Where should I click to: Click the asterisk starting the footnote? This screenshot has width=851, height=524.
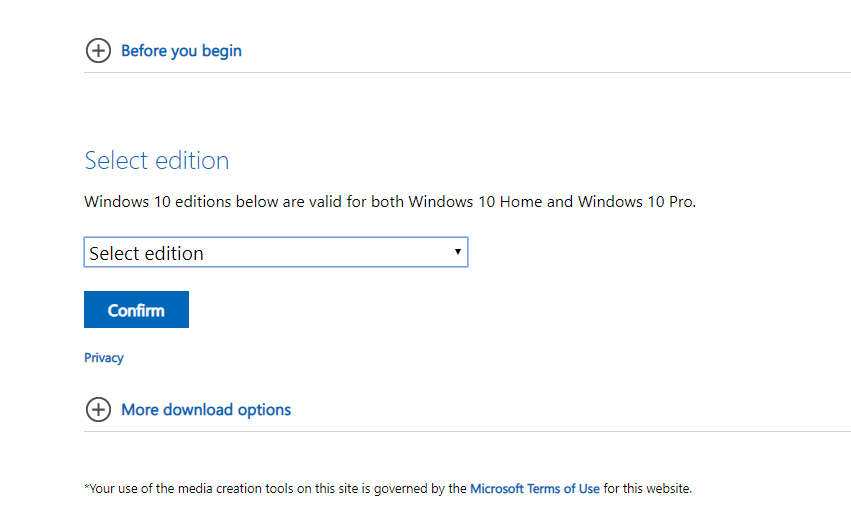(x=86, y=487)
